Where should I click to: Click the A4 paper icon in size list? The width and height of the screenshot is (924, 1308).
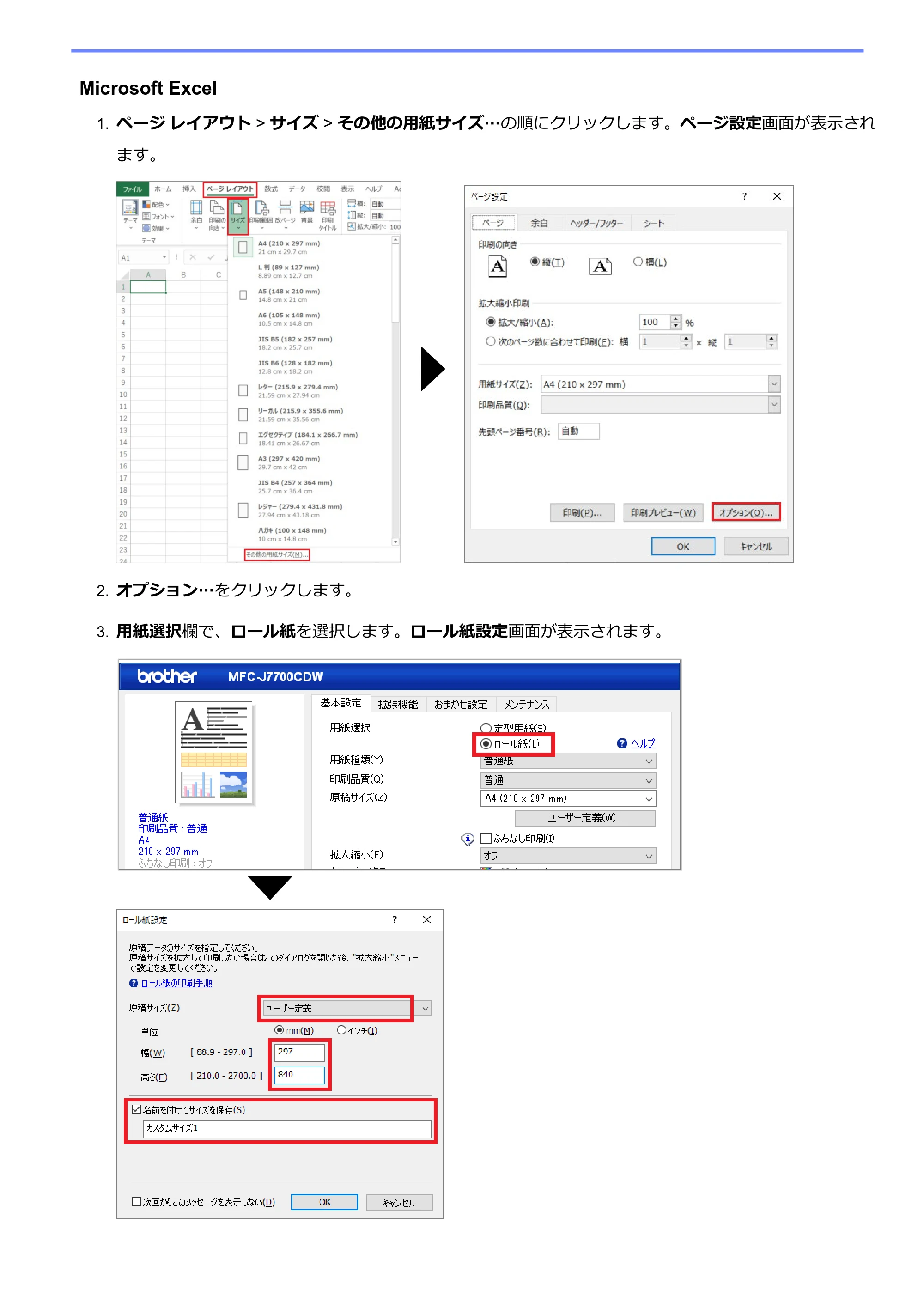[243, 247]
